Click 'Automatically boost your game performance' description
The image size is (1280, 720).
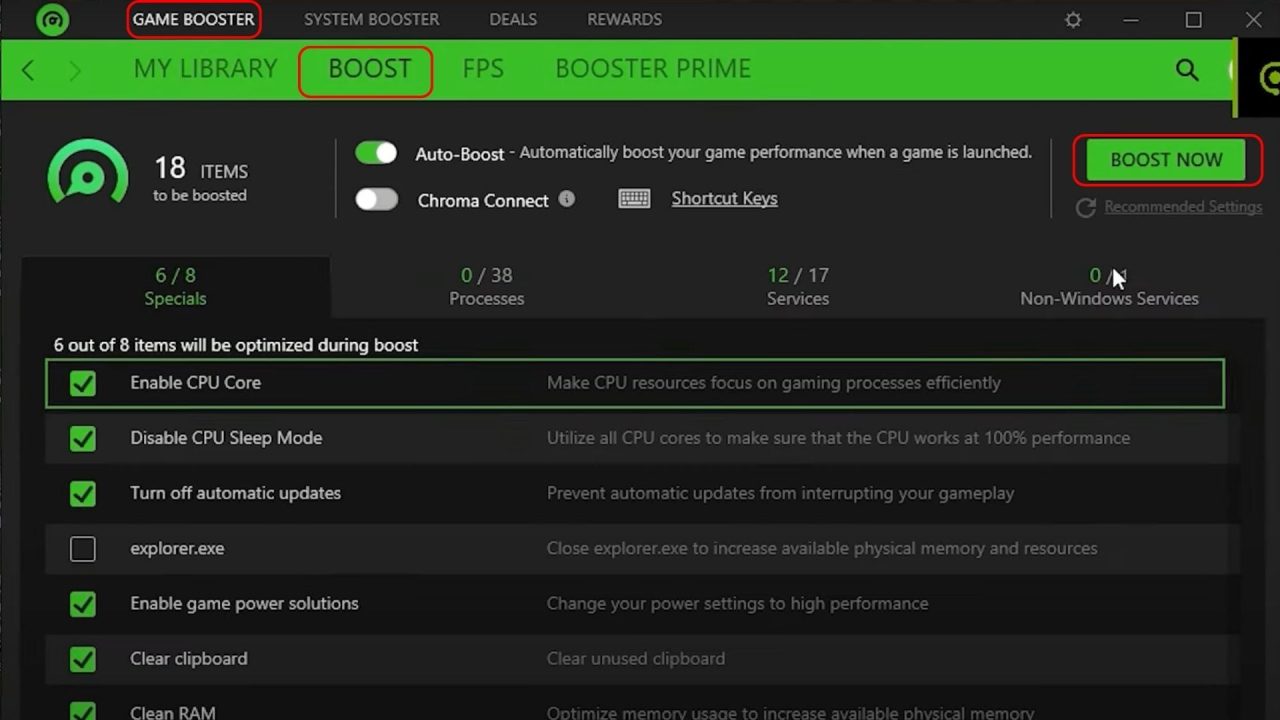tap(776, 153)
